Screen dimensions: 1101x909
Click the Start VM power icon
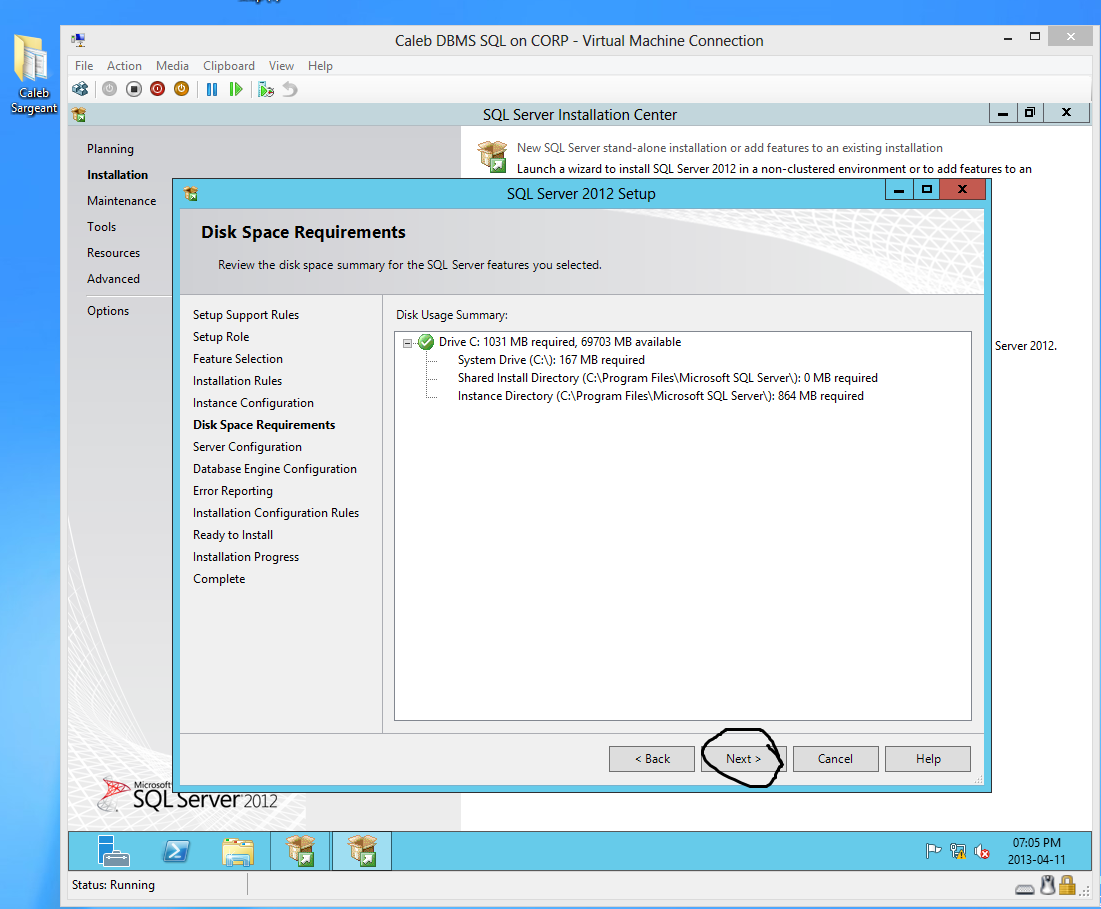(x=110, y=89)
